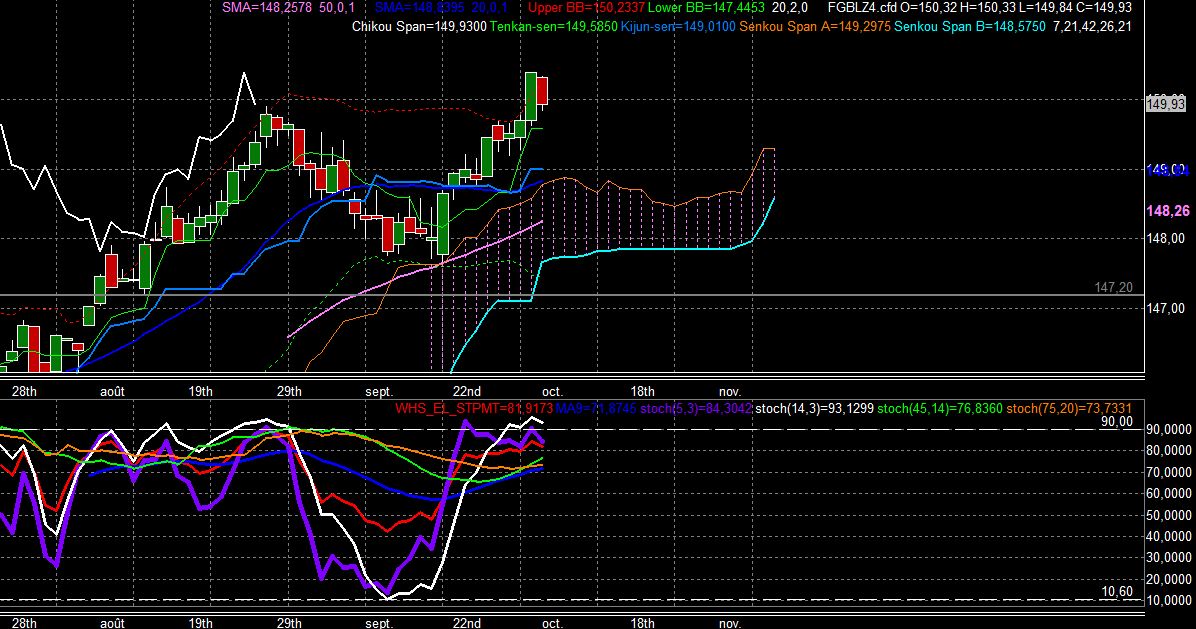
Task: Click the oct. label on the stochastic panel time axis
Action: pos(551,623)
